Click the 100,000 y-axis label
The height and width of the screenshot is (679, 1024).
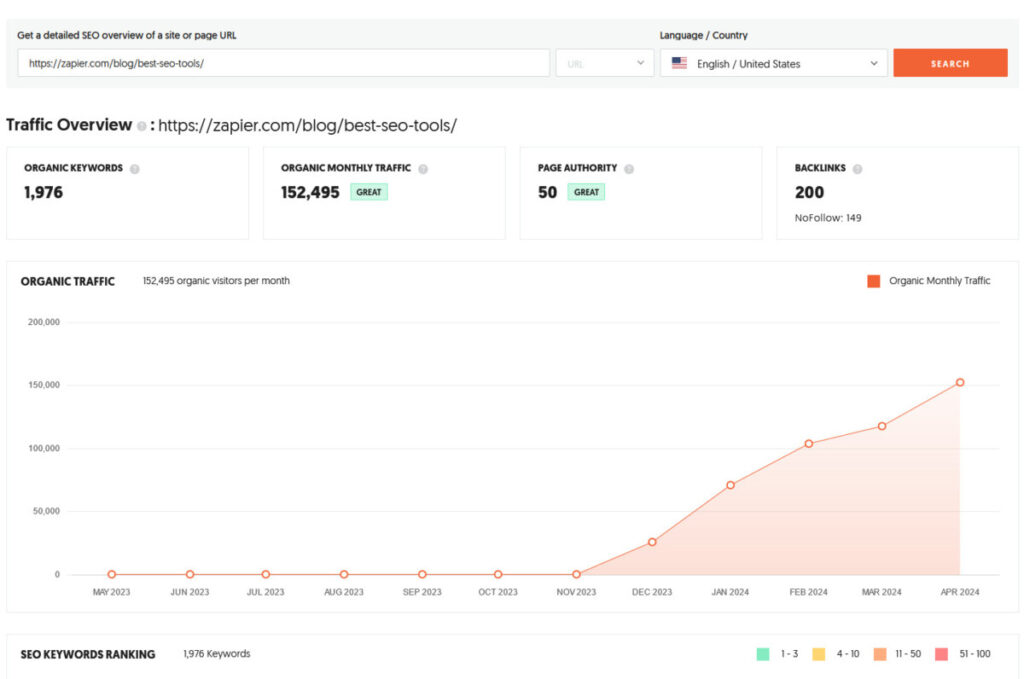(x=43, y=449)
